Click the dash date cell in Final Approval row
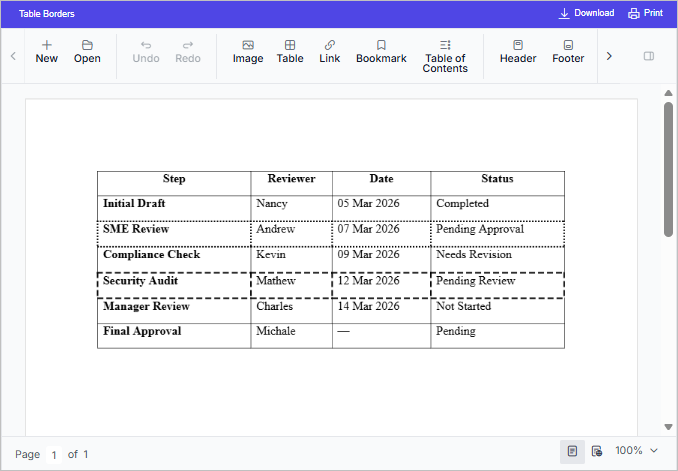The height and width of the screenshot is (471, 678). pos(381,336)
